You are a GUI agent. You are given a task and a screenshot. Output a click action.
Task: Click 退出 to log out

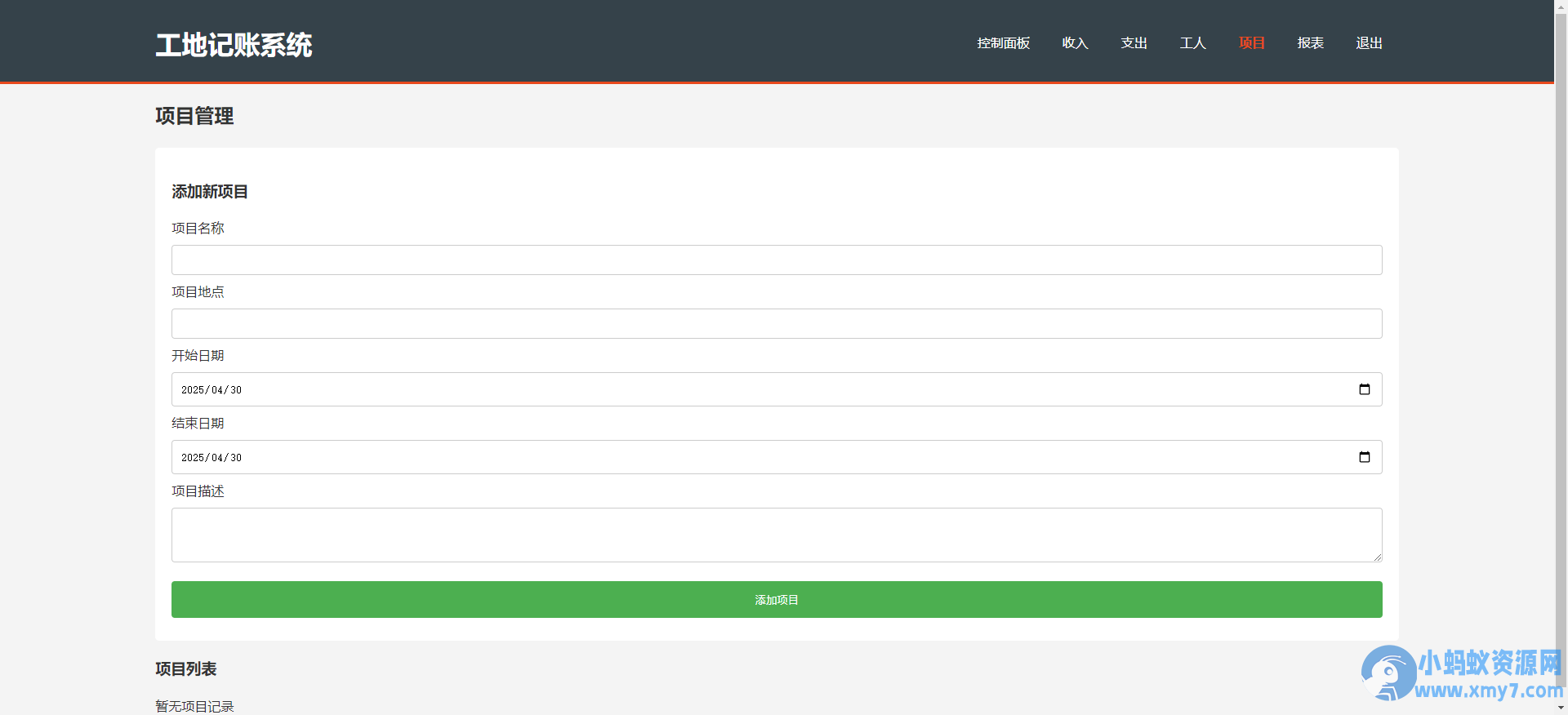[1369, 43]
